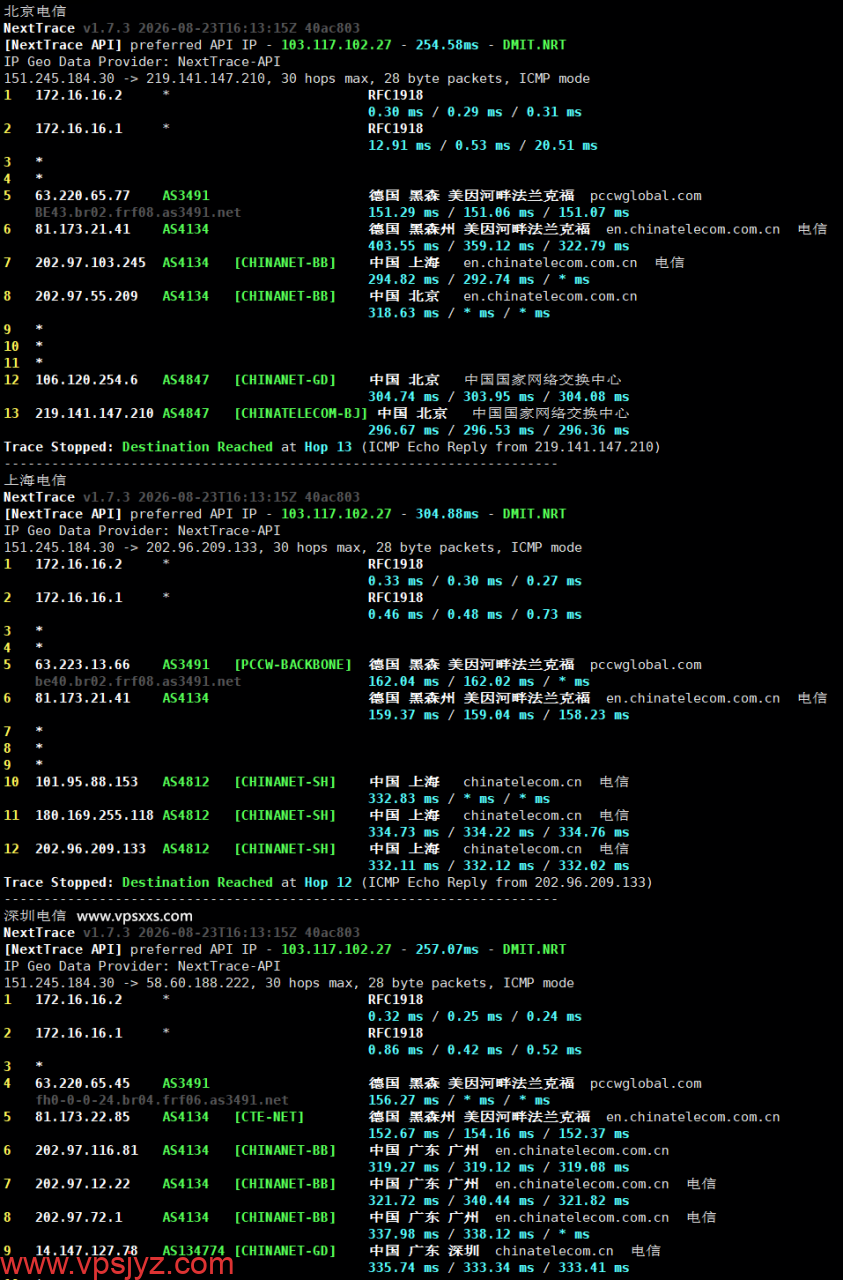Select hostname 'BE43.br02.frf08.as3491.net'

[x=138, y=212]
